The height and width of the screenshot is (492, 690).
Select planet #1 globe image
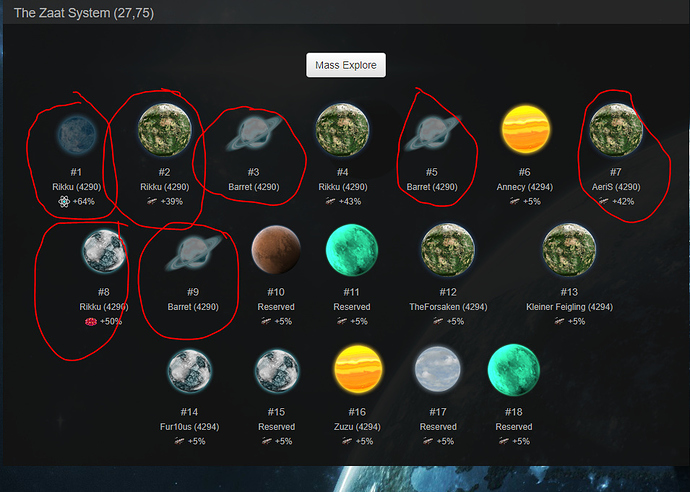coord(77,134)
